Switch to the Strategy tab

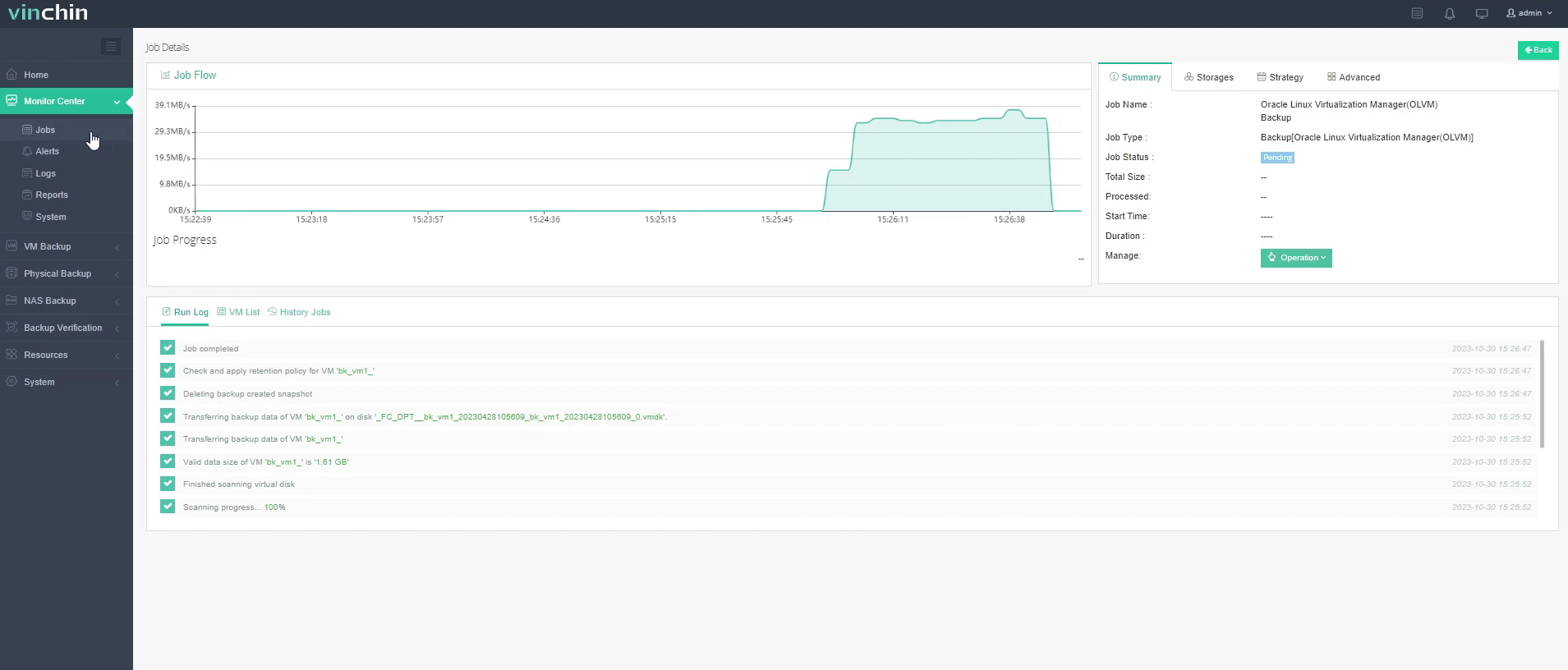[1281, 77]
